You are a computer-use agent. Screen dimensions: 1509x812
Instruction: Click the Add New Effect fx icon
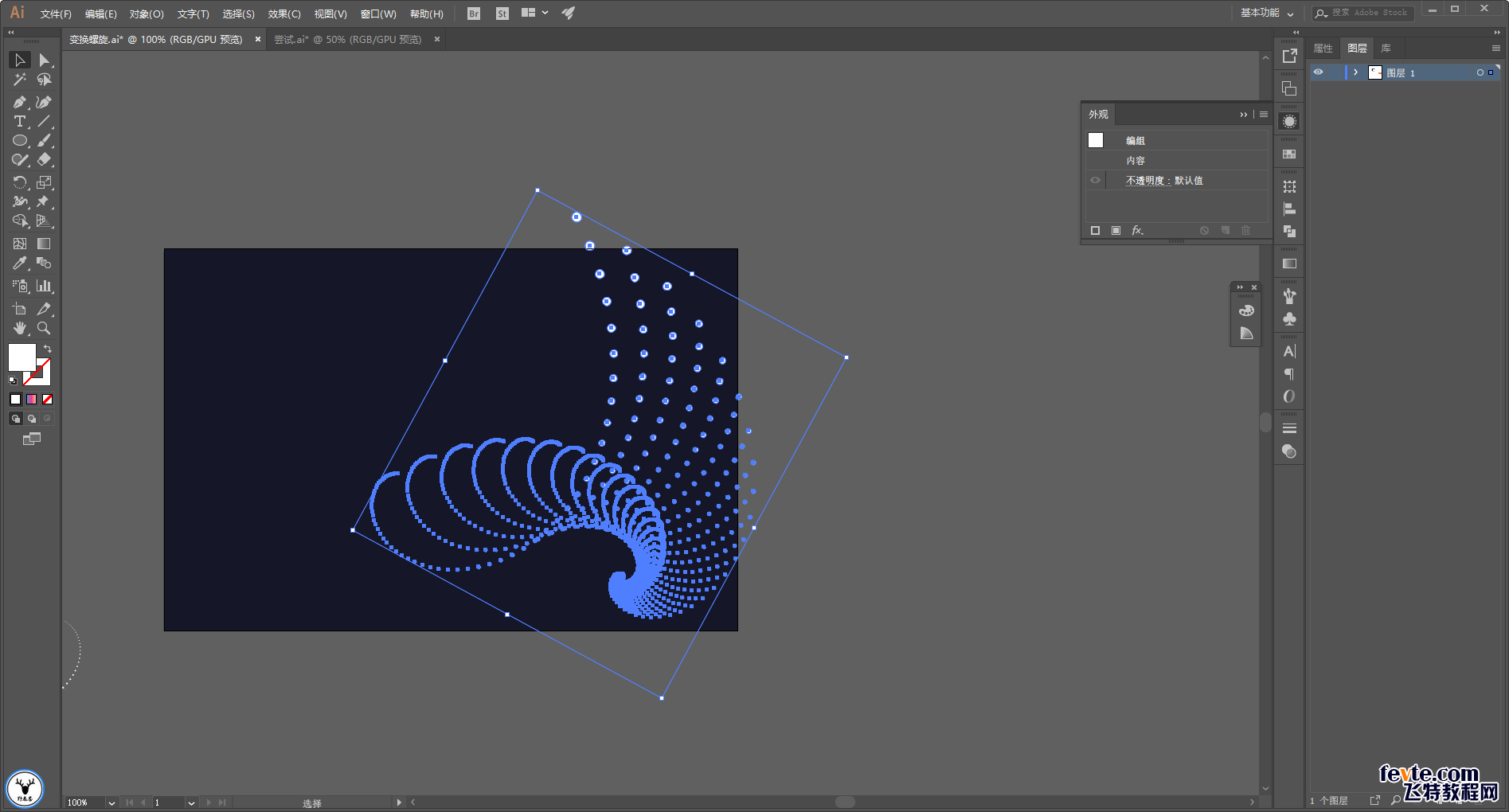click(x=1137, y=230)
